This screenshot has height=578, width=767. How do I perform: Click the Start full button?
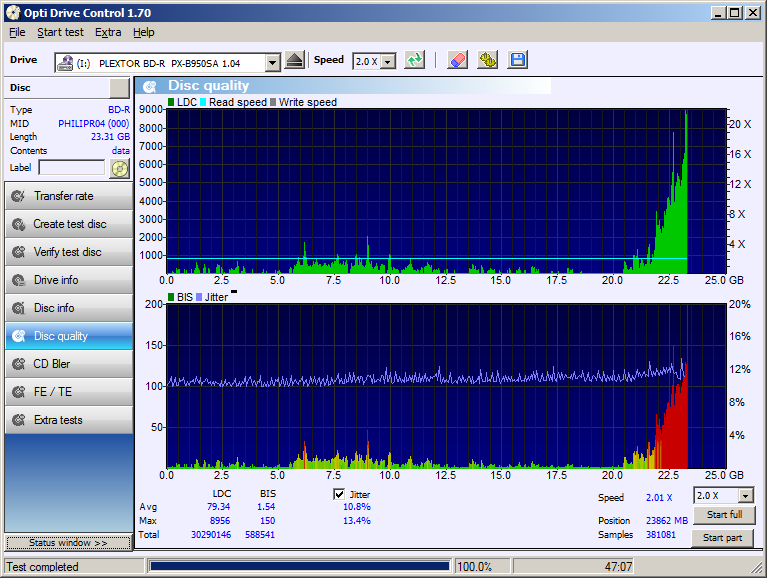[724, 514]
